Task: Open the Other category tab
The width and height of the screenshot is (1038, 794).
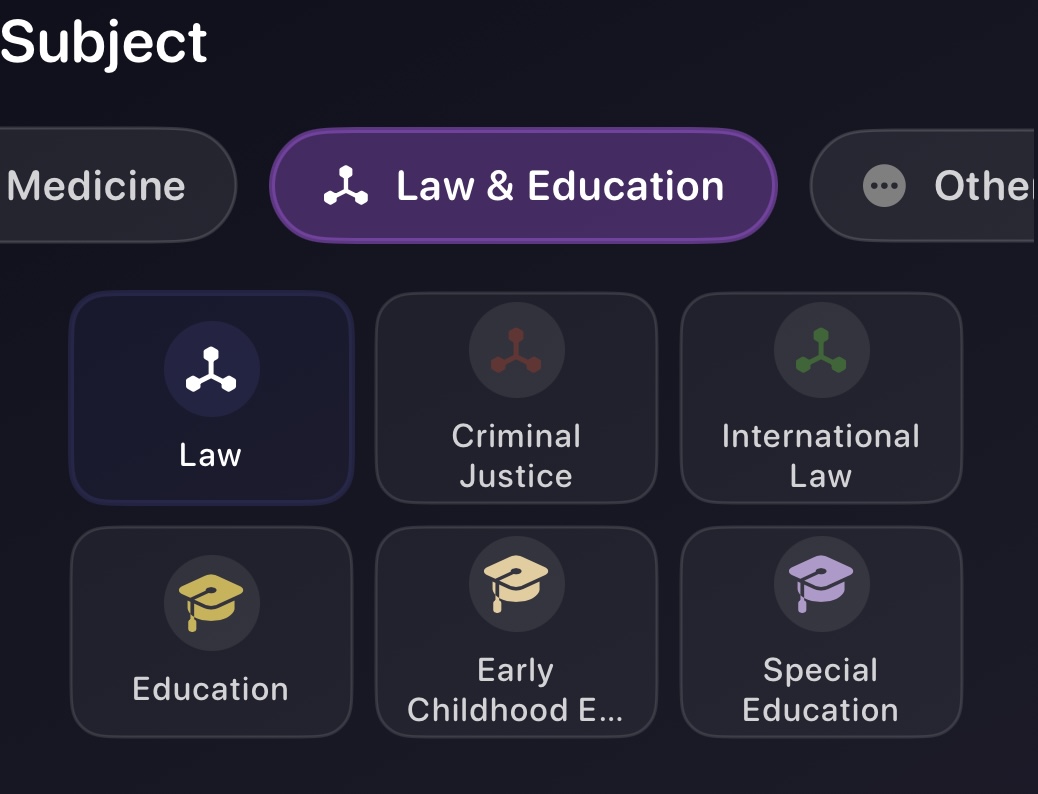Action: point(980,186)
